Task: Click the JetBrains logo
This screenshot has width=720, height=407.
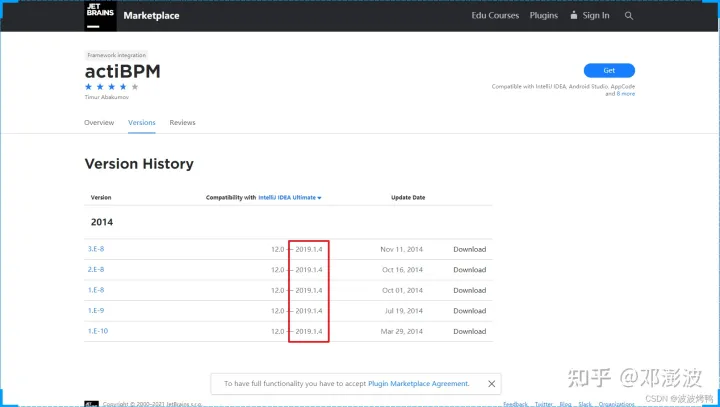Action: tap(100, 15)
